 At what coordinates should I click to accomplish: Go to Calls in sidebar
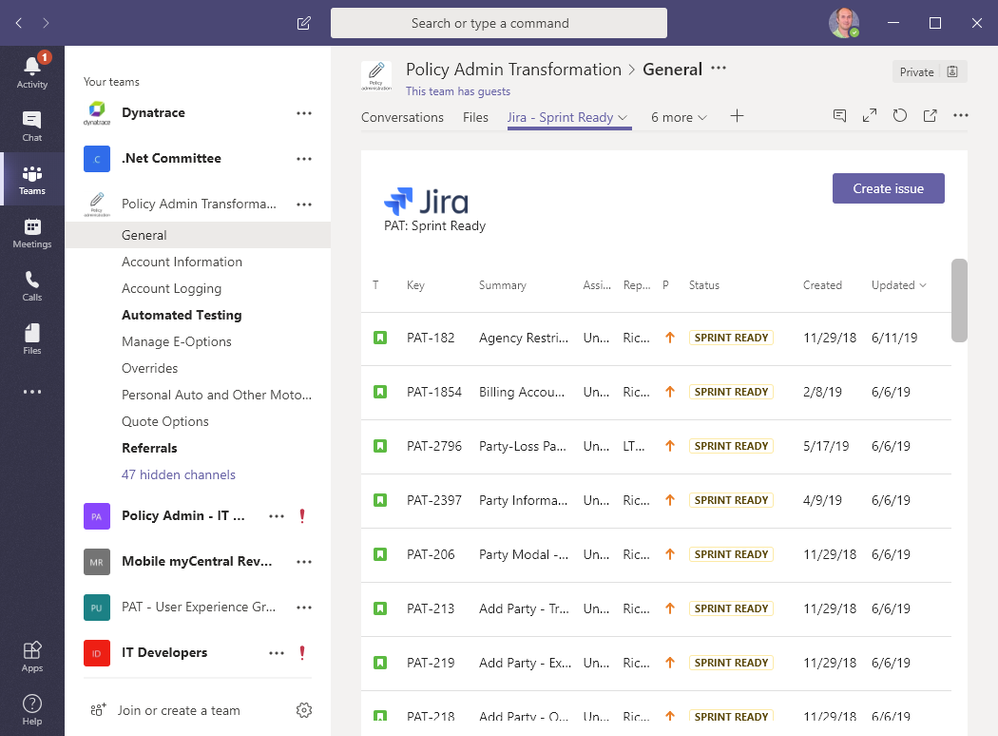point(32,285)
